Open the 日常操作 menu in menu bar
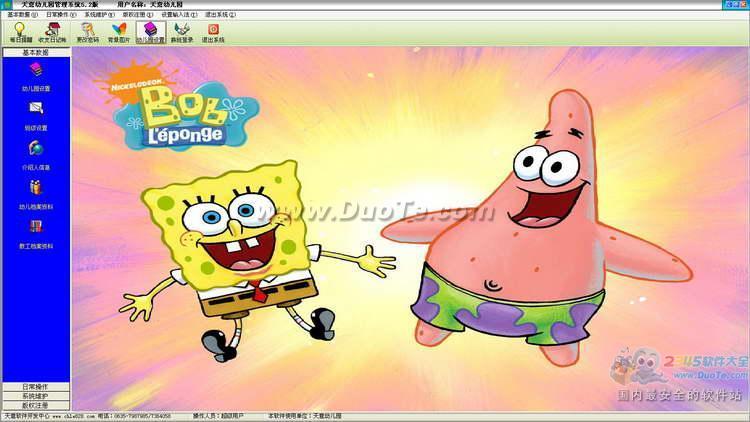This screenshot has width=750, height=422. [x=61, y=15]
